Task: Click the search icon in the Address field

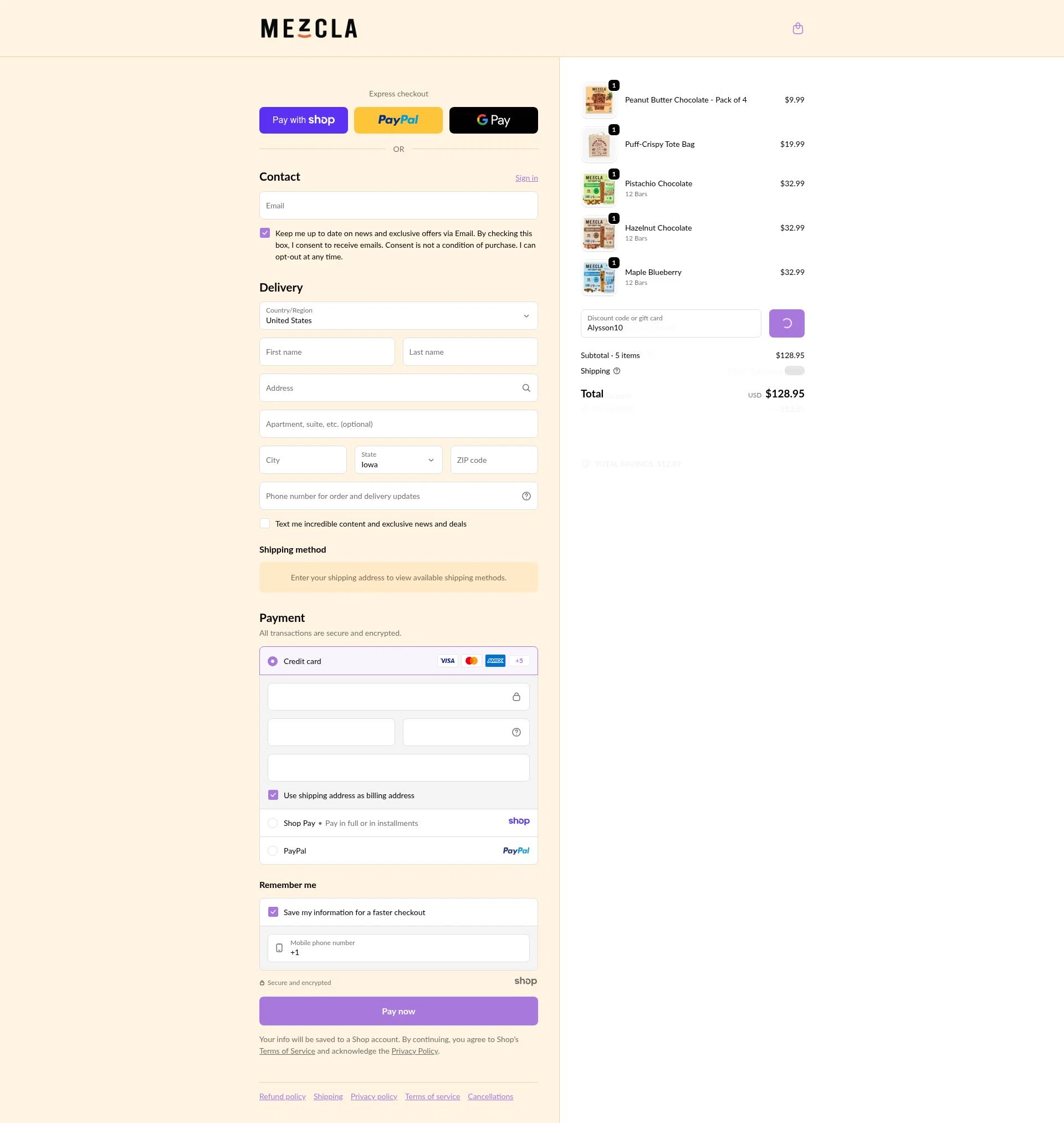Action: point(526,388)
